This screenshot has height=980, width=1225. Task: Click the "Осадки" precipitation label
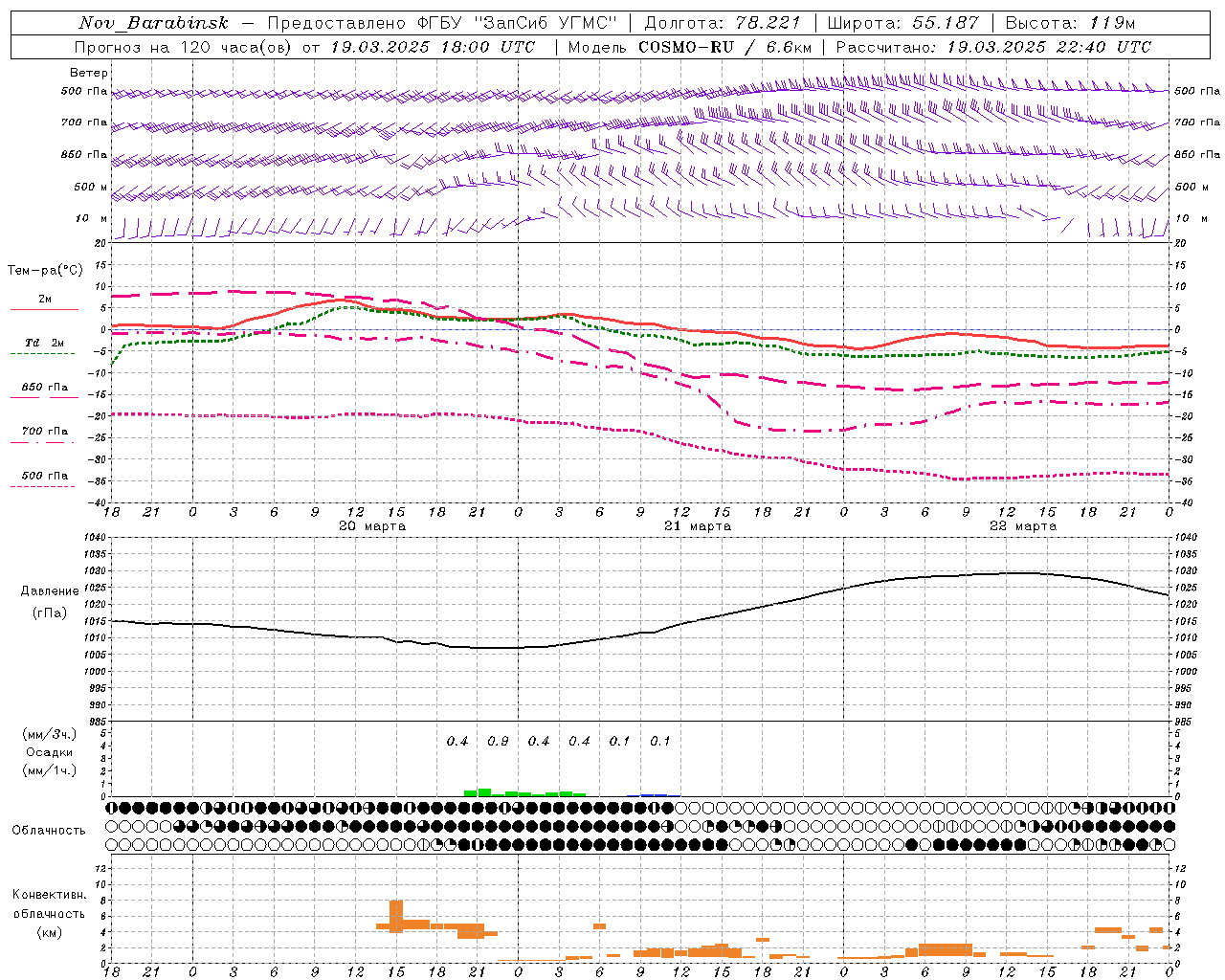(50, 753)
